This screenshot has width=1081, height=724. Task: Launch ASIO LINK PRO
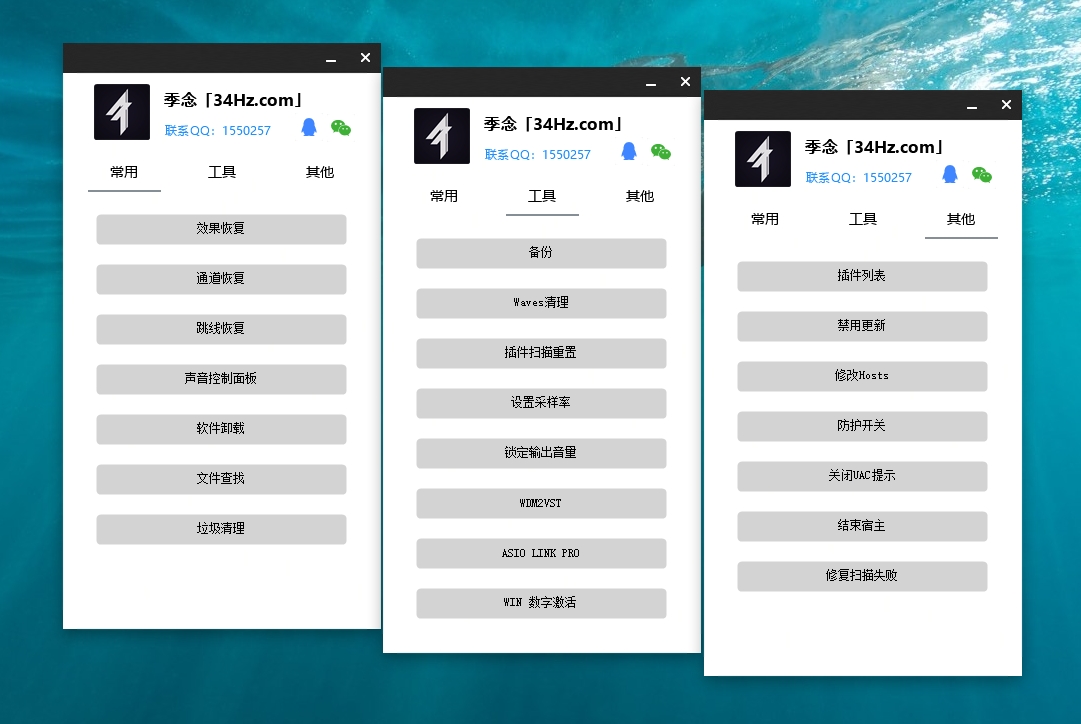(x=541, y=553)
